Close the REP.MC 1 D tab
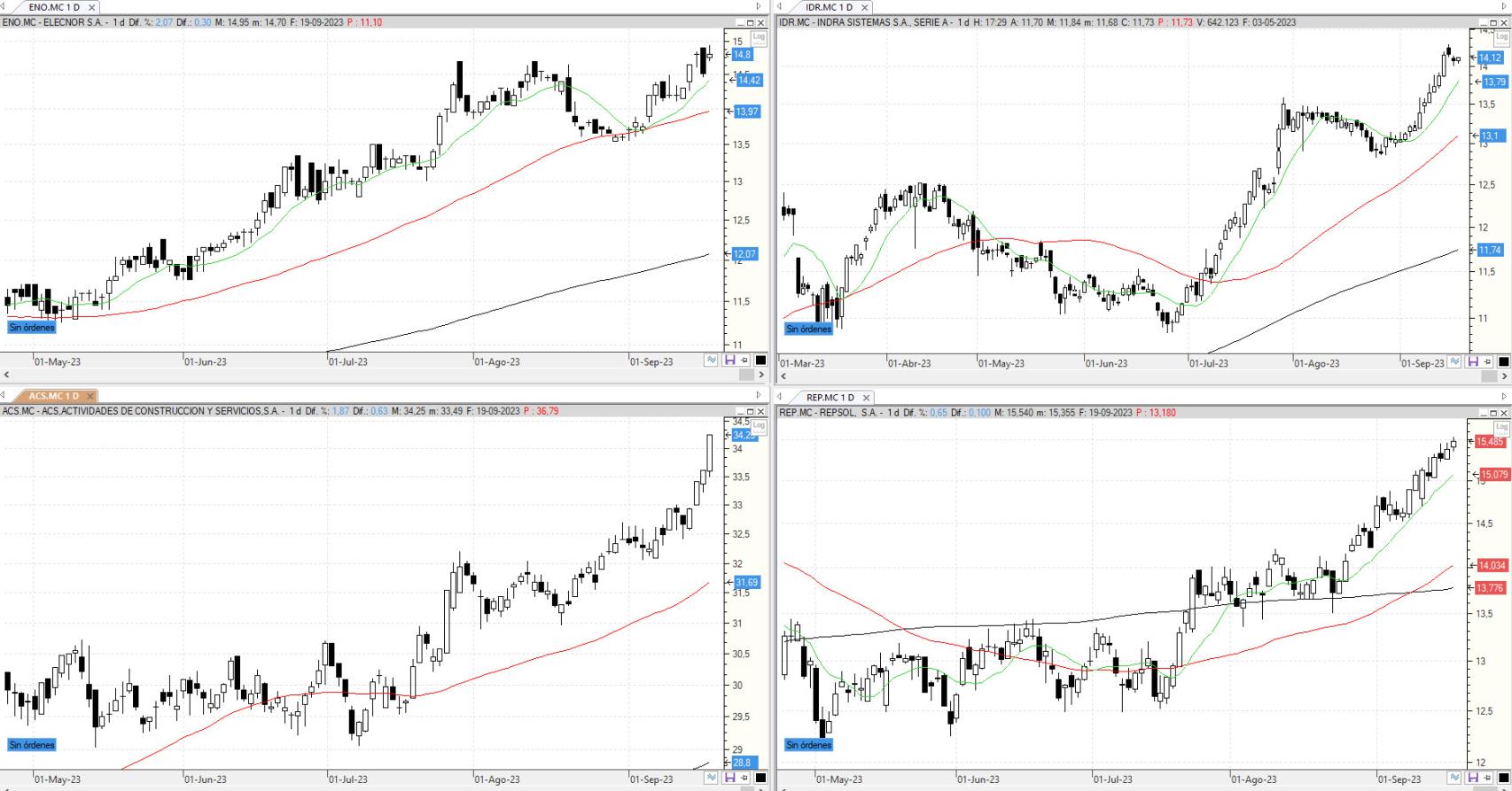 pos(866,398)
